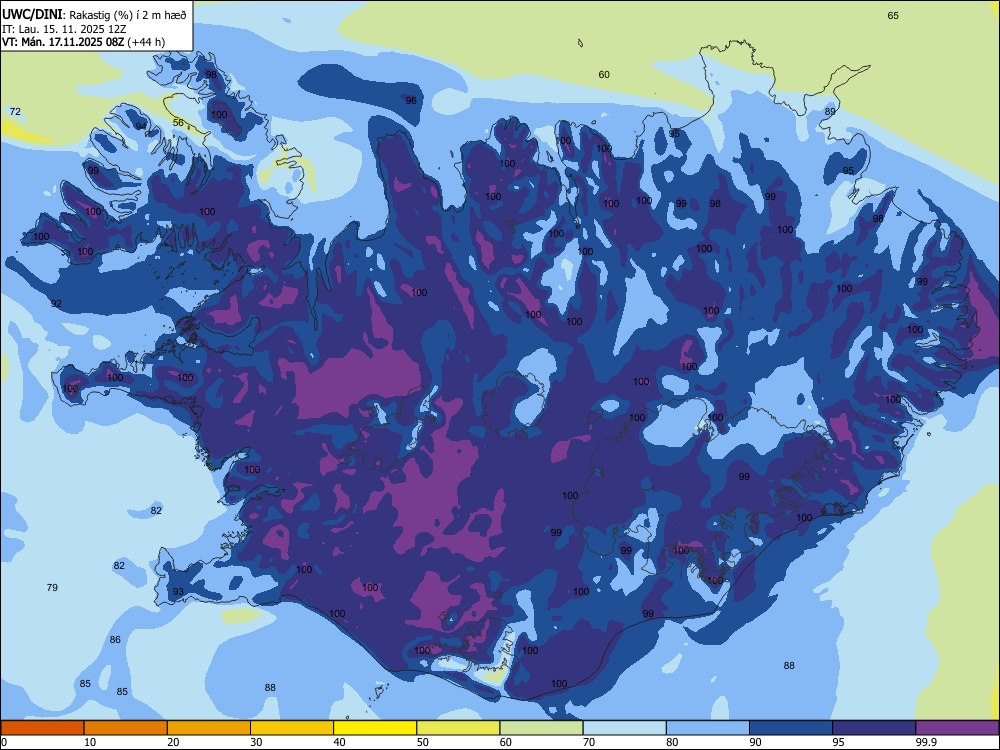Image resolution: width=1000 pixels, height=750 pixels.
Task: Click the pale blue 70–80 legend swatch
Action: (624, 728)
